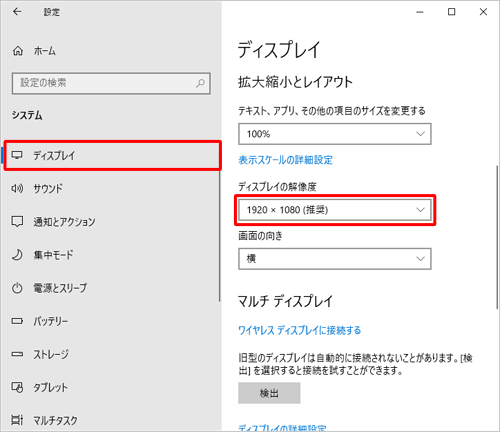Click the sidebar vertical scrollbar
Screen dimensions: 500x432
[x=220, y=235]
